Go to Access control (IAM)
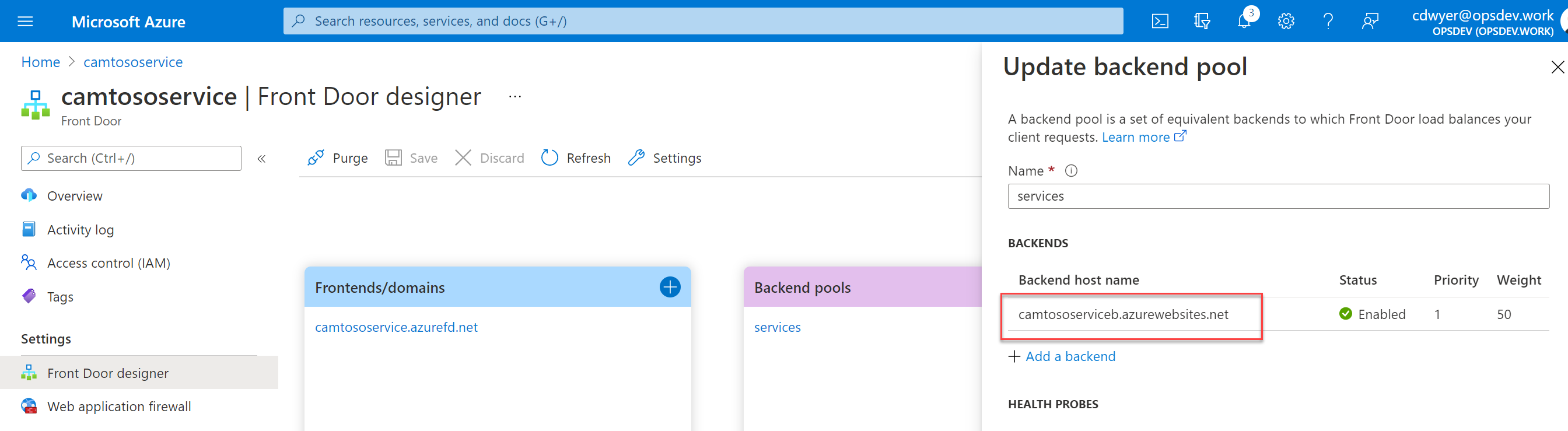Screen dimensions: 1568x431 click(108, 263)
